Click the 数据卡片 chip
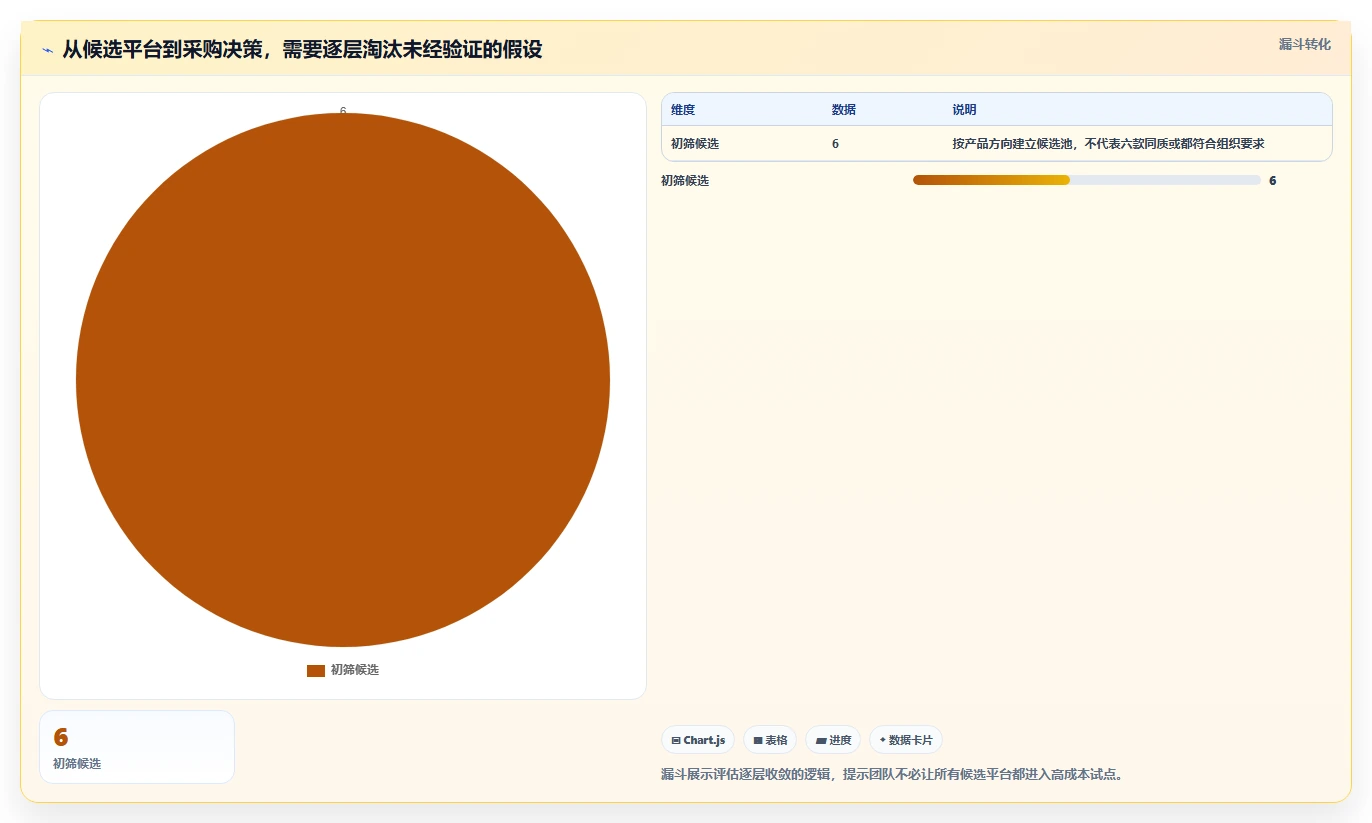The width and height of the screenshot is (1372, 823). coord(906,740)
